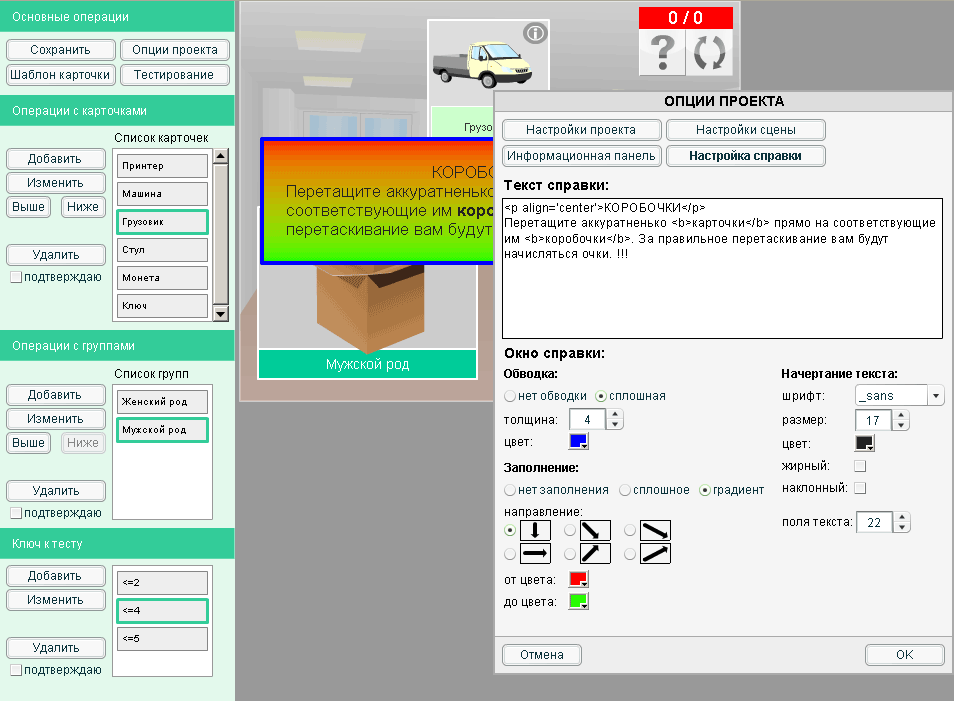Open the green 'до цвета' color swatch
The image size is (954, 701).
click(579, 601)
